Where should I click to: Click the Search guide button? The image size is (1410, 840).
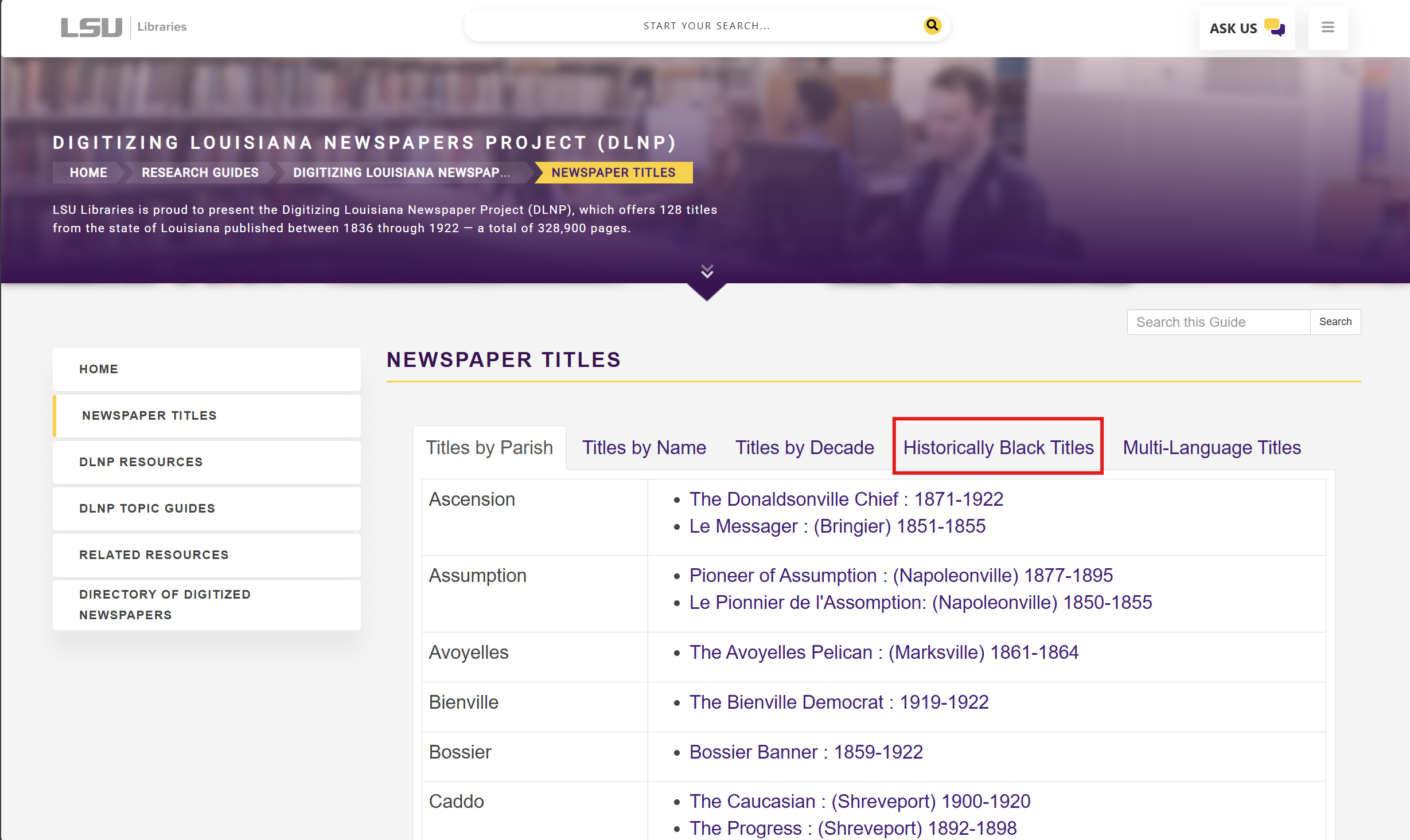[1335, 322]
